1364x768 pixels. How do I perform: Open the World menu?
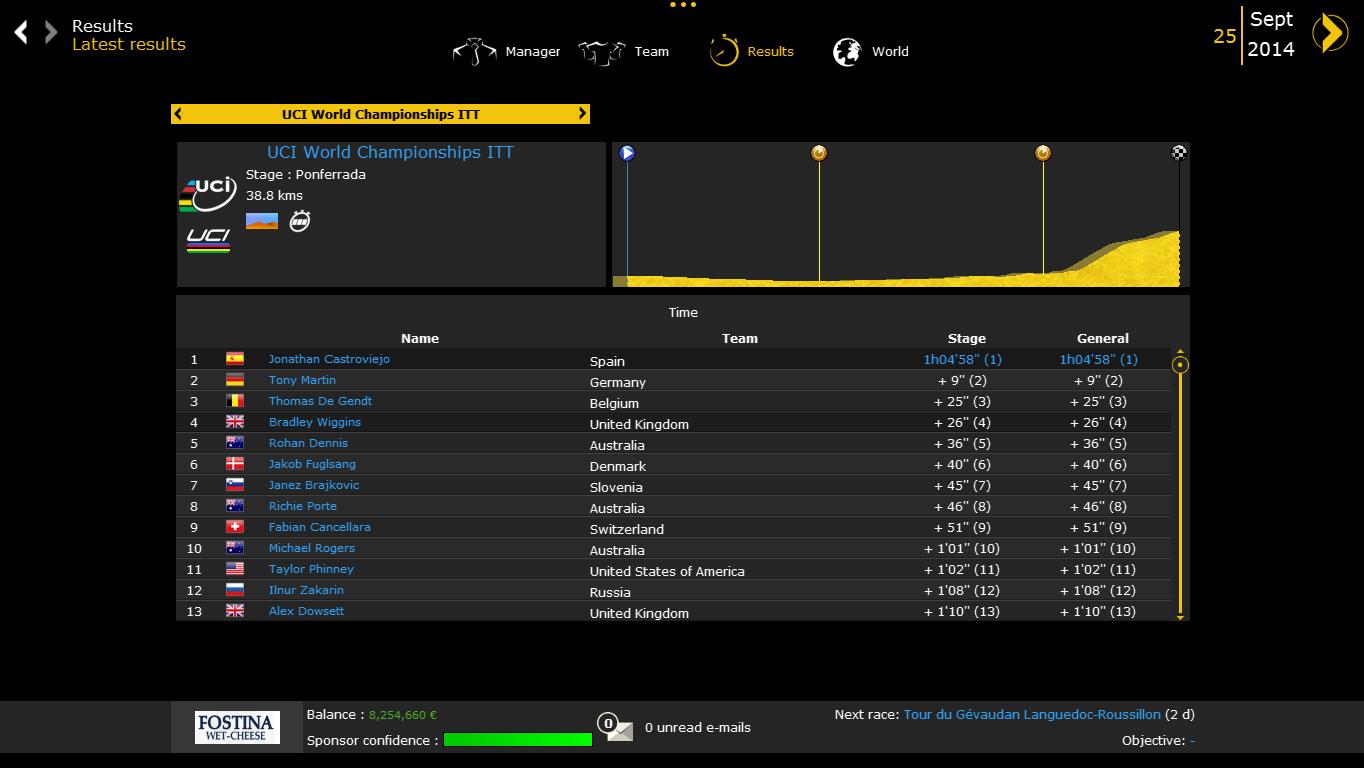pyautogui.click(x=871, y=51)
